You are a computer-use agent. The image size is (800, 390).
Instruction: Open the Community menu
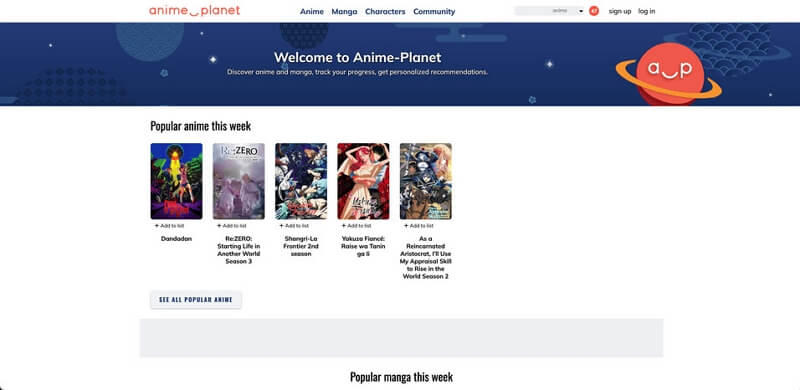434,11
